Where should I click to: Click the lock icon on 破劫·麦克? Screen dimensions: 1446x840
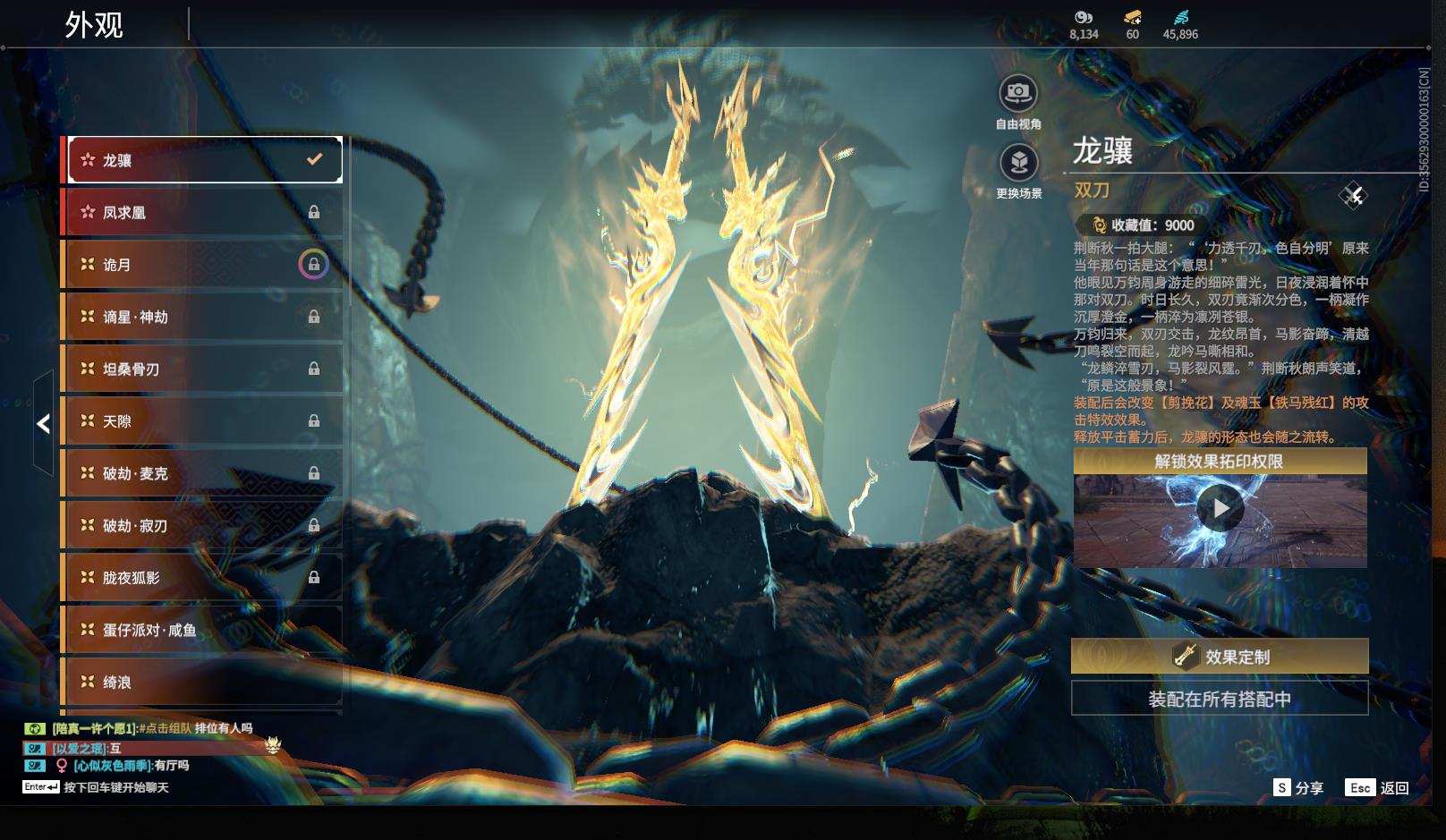point(314,473)
